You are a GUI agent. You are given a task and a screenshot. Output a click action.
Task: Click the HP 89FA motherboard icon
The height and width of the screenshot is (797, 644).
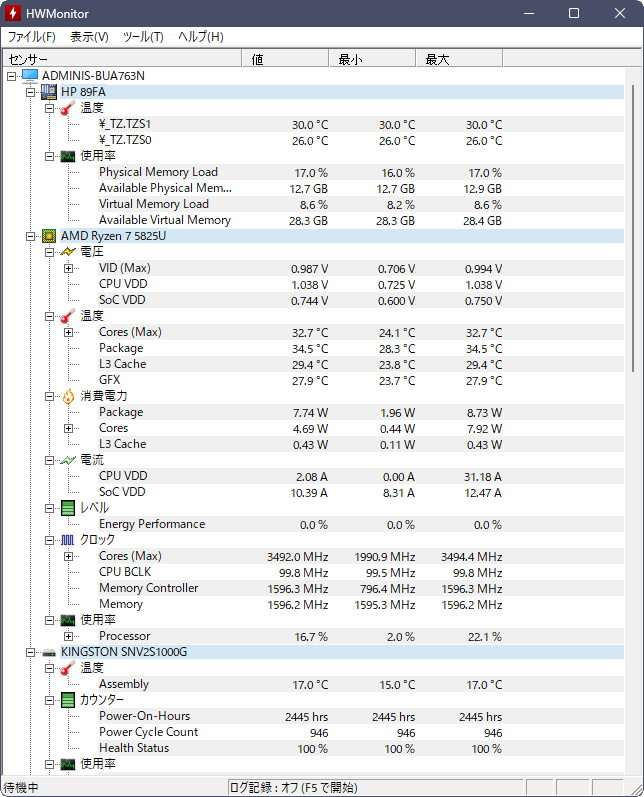49,92
